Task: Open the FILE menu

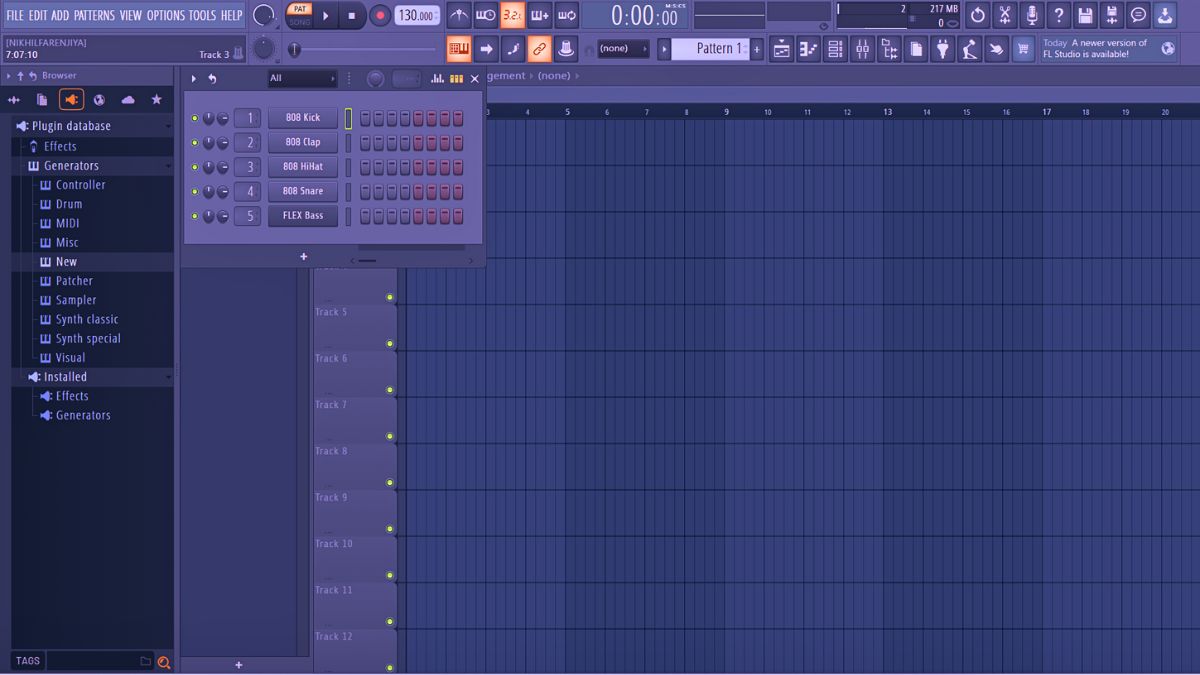Action: click(15, 15)
